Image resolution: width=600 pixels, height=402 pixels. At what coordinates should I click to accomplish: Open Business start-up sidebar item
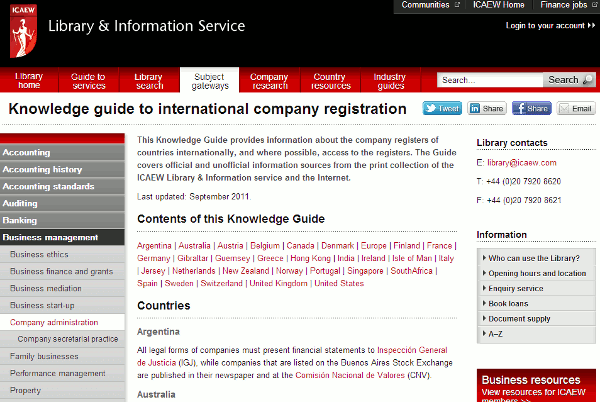62,305
